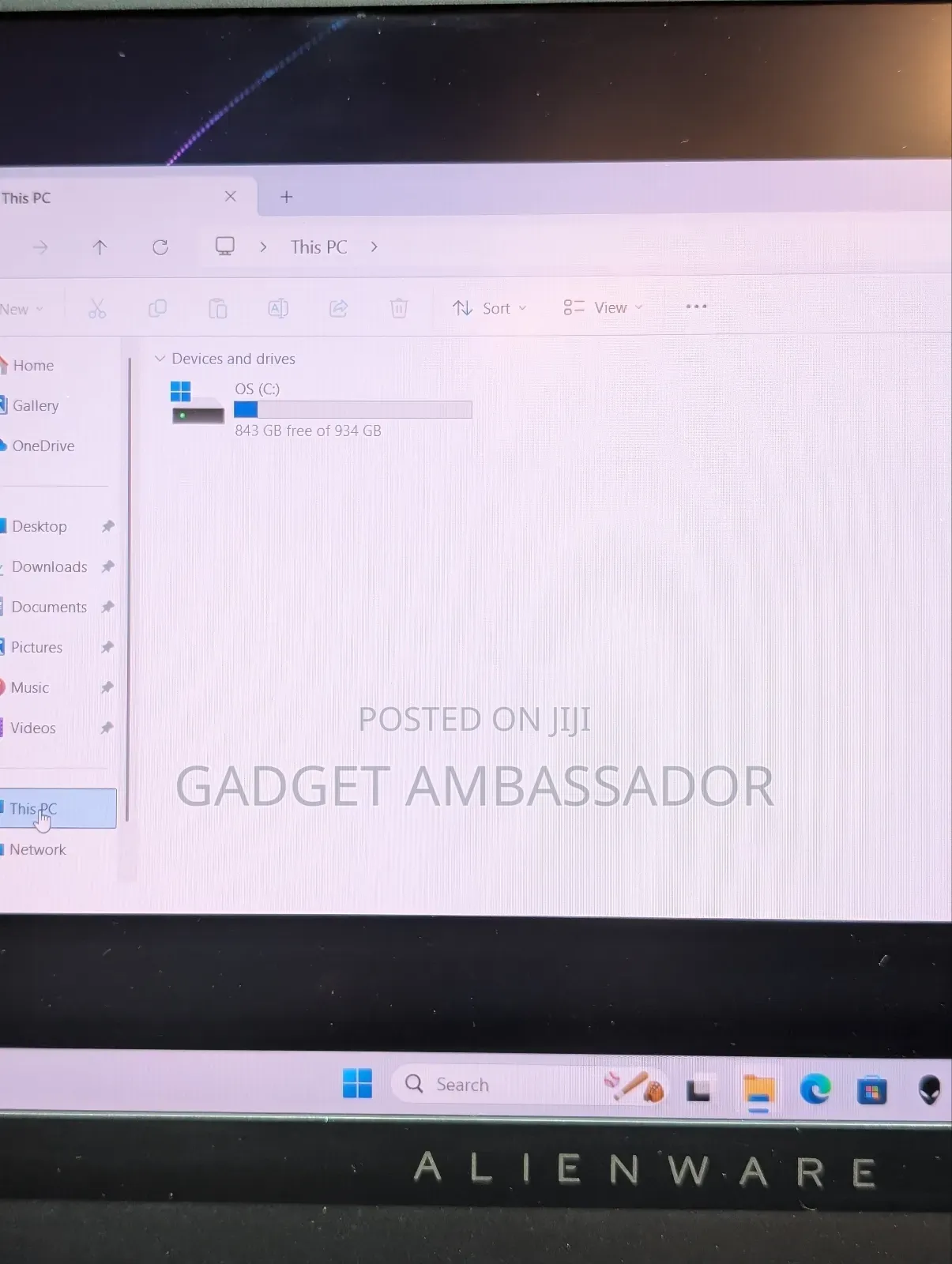Click the taskbar Search box
The height and width of the screenshot is (1264, 952).
coord(529,1085)
